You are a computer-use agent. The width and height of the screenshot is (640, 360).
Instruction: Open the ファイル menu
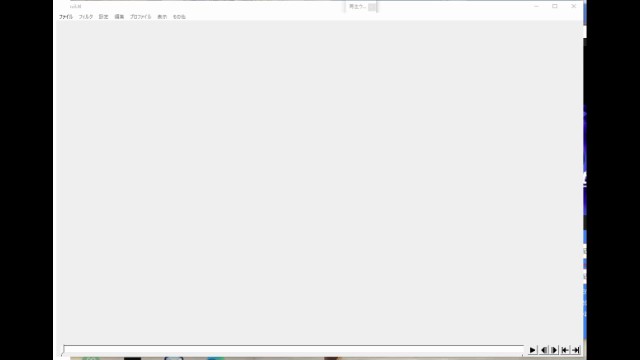(66, 17)
